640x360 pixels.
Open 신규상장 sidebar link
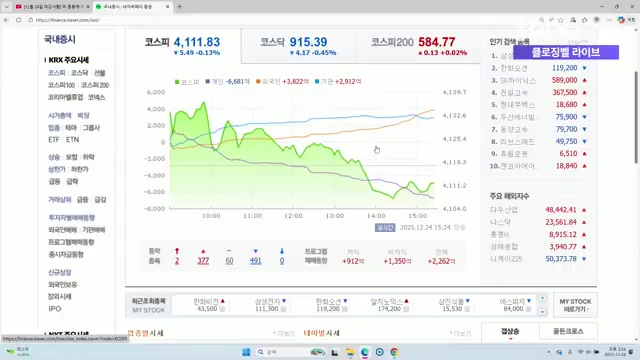pos(60,272)
